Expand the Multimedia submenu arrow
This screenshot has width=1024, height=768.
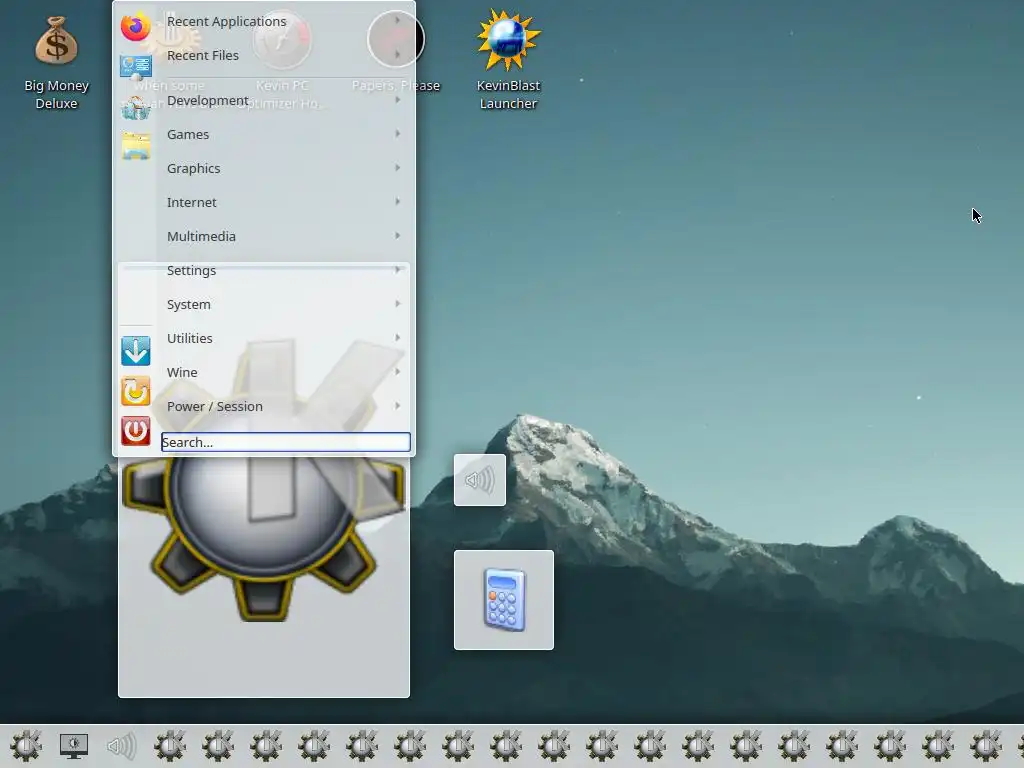click(x=397, y=236)
